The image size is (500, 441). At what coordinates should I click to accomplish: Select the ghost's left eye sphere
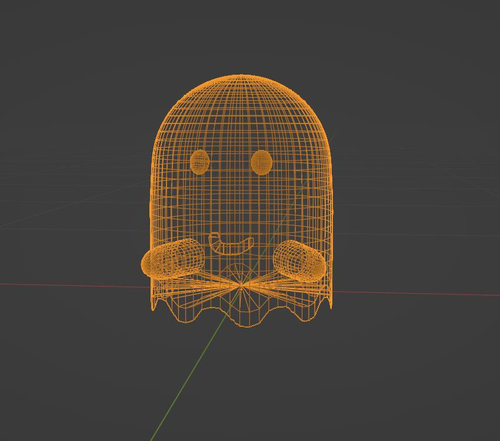[200, 162]
